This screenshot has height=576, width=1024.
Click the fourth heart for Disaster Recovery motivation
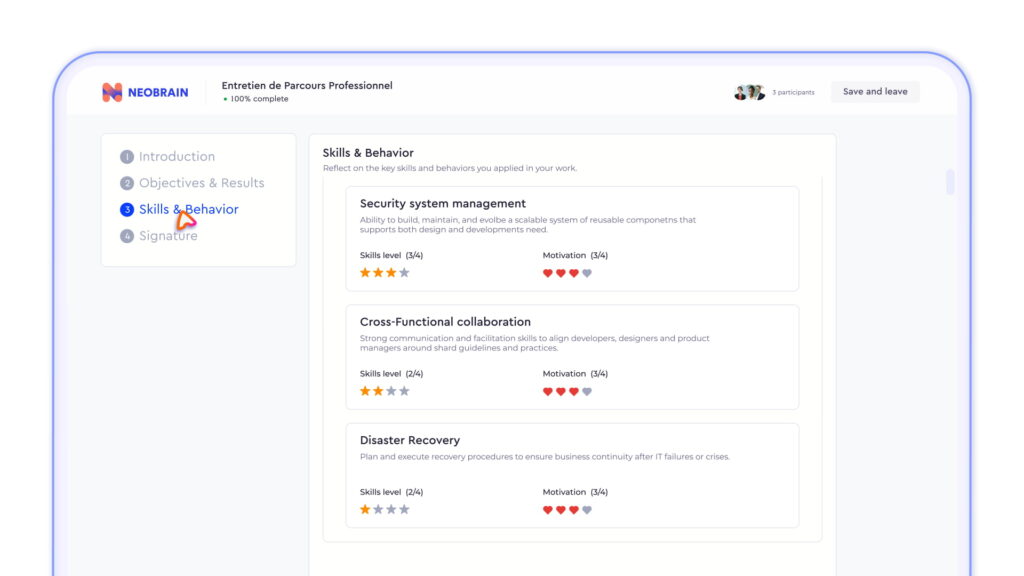pos(587,508)
